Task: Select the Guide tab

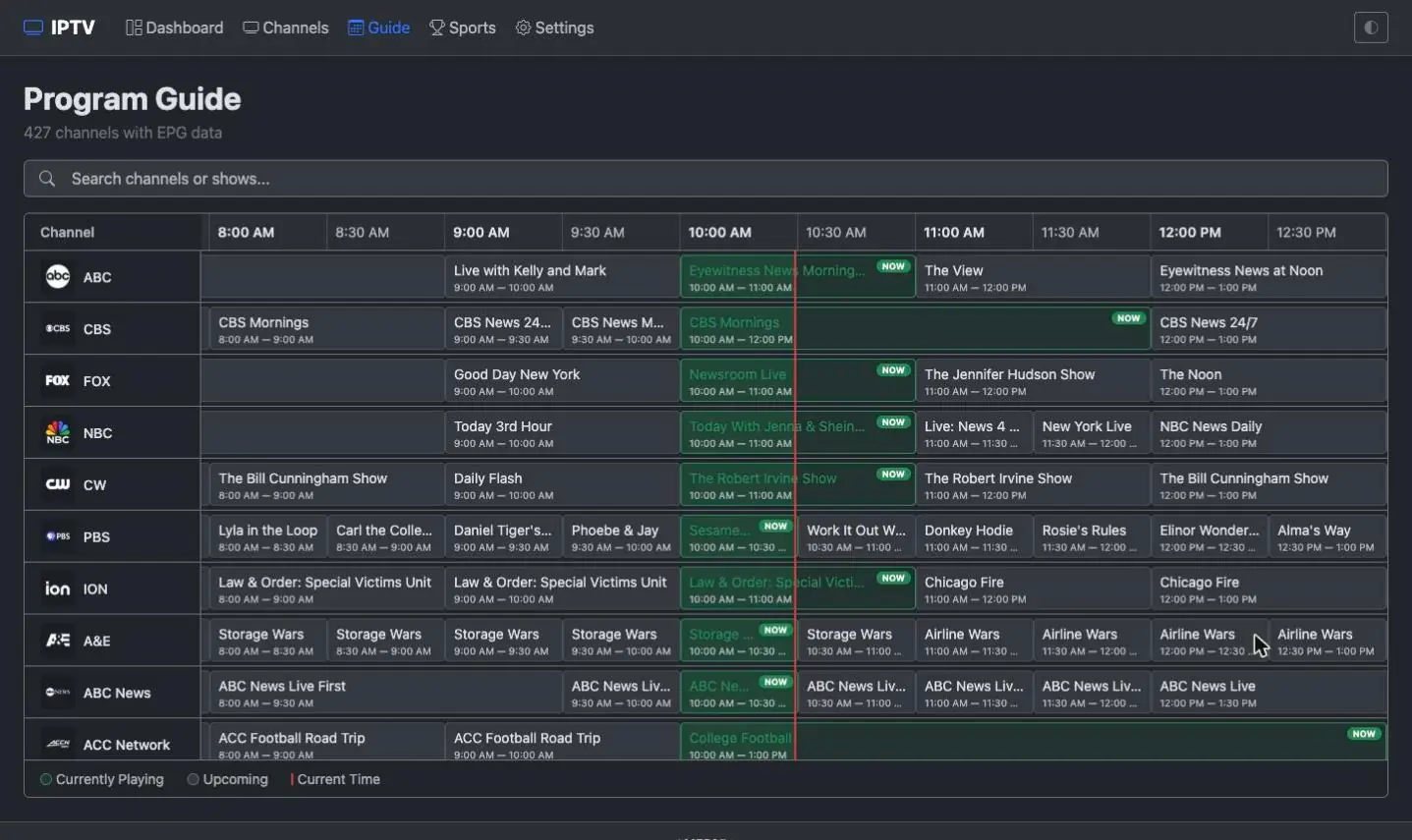Action: tap(378, 28)
